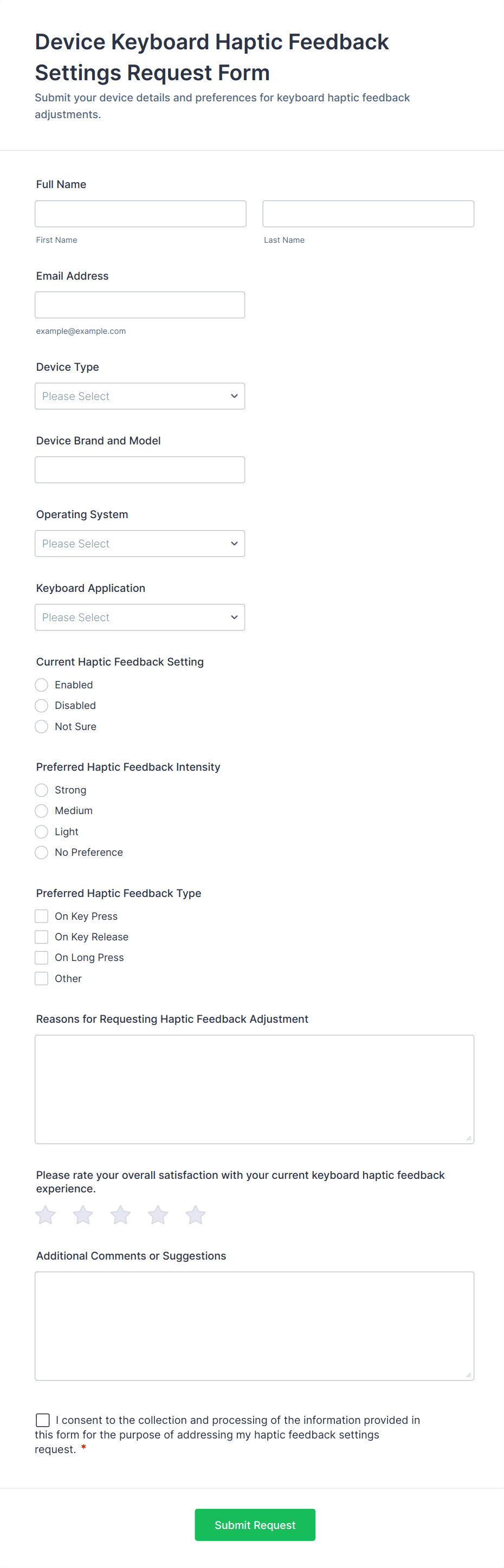The width and height of the screenshot is (504, 1568).
Task: Rate satisfaction with the first star
Action: click(46, 1215)
